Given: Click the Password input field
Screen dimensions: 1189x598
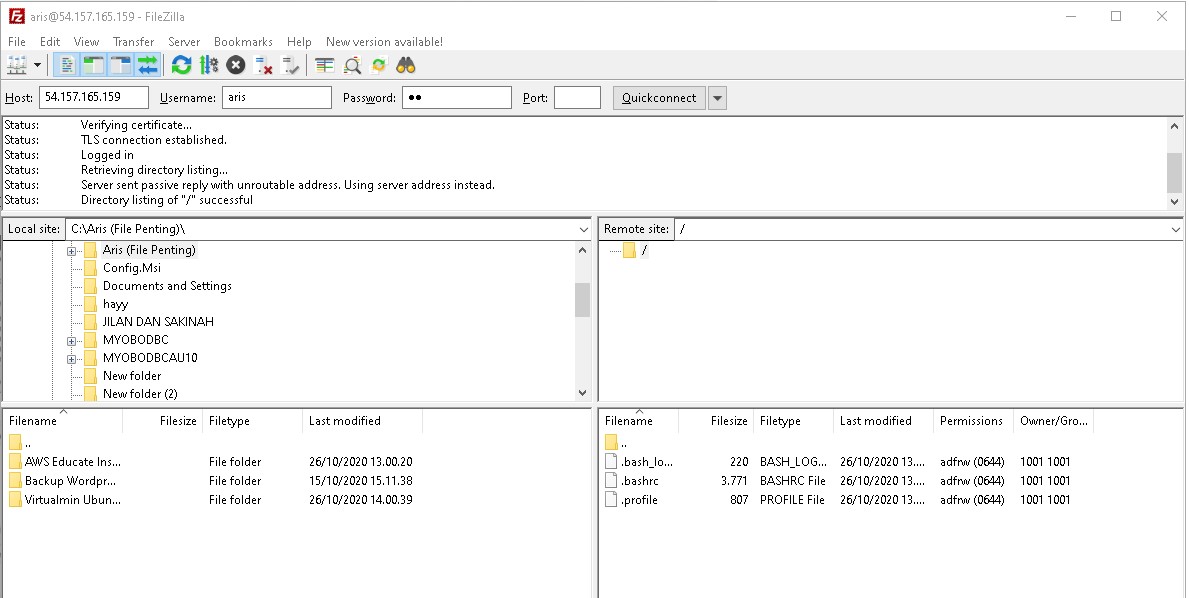Looking at the screenshot, I should pyautogui.click(x=456, y=97).
